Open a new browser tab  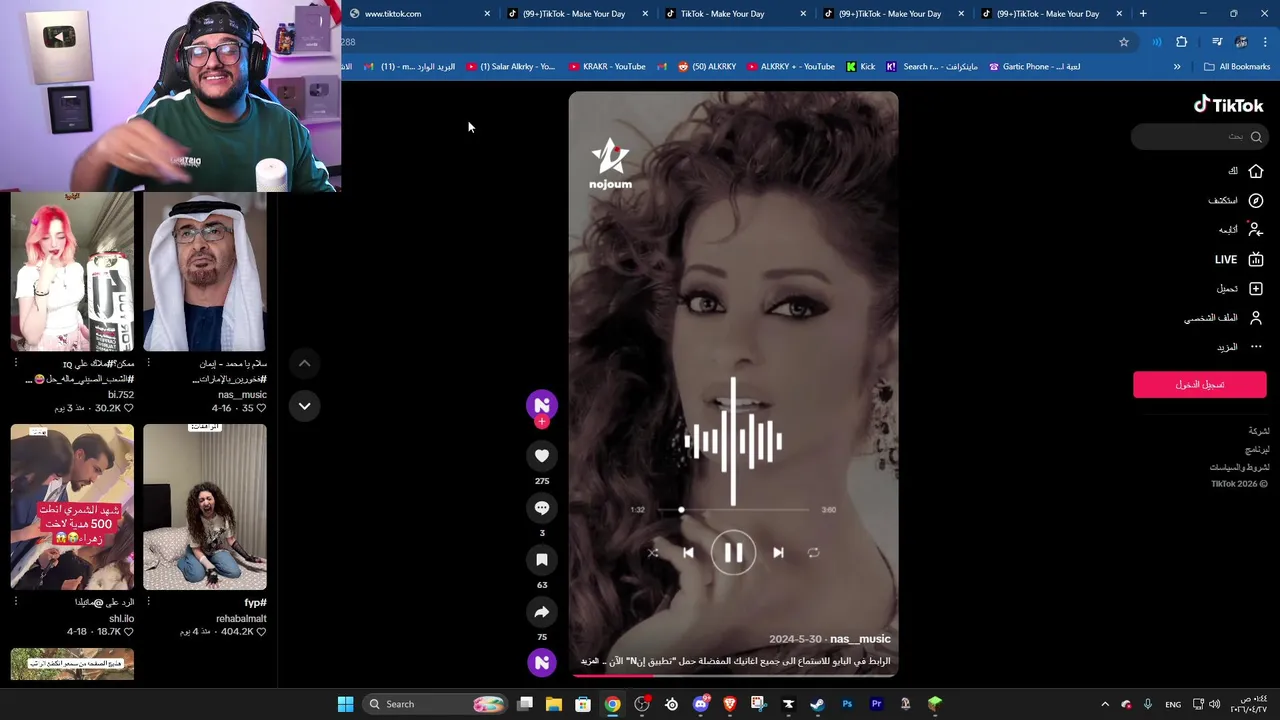point(1143,14)
